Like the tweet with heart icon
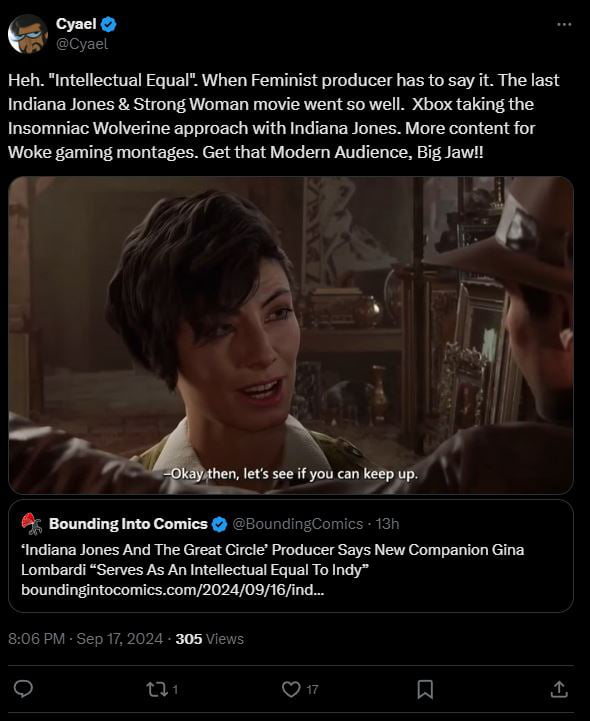Screen dimensions: 590x721 pos(291,689)
